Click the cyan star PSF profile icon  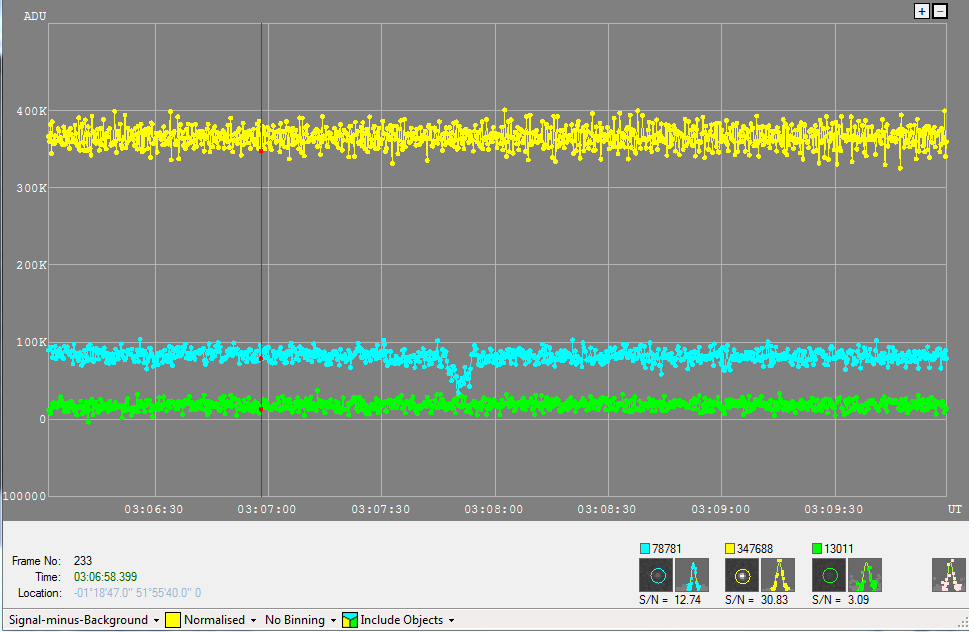[x=691, y=575]
